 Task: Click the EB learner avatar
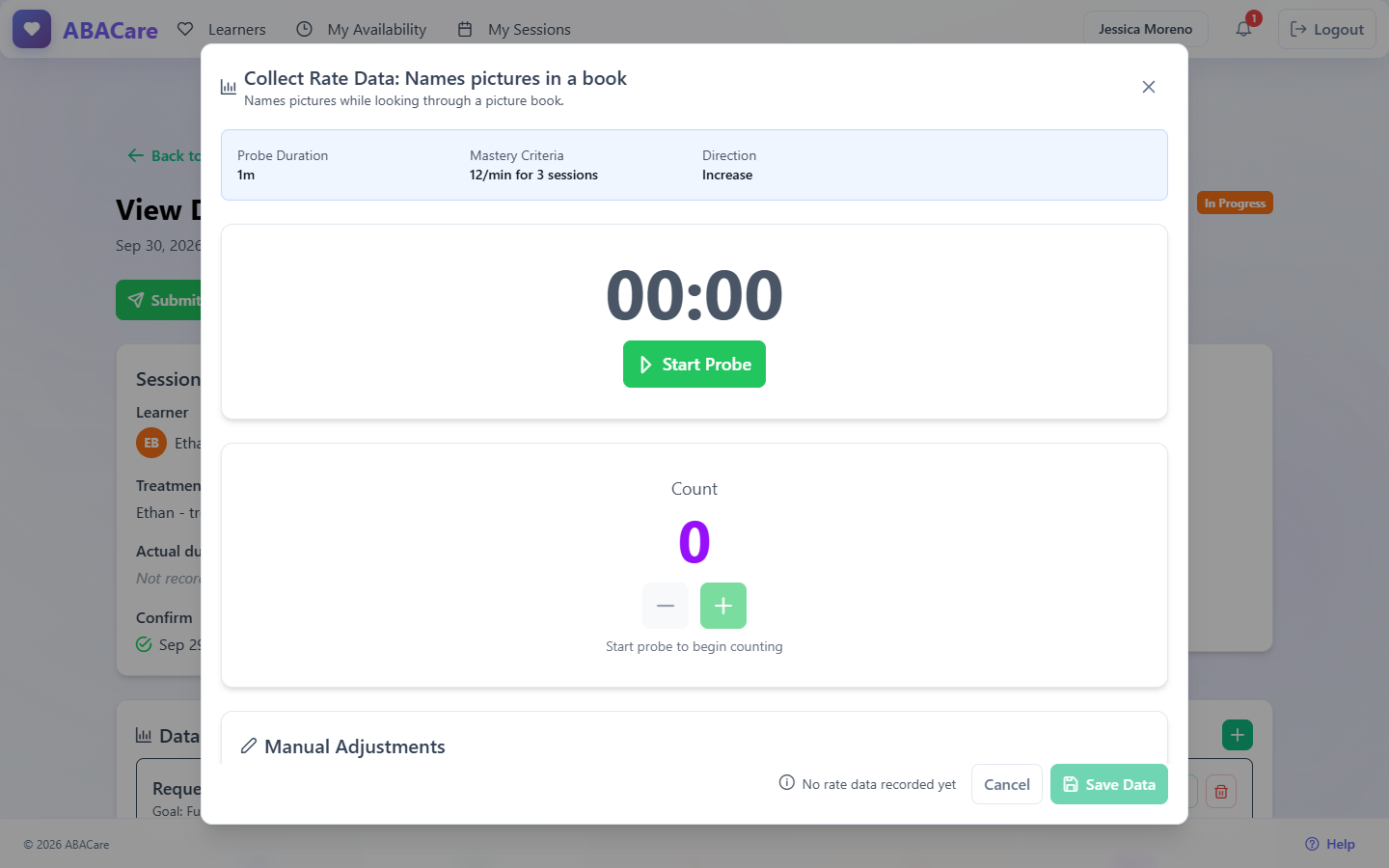(x=151, y=443)
